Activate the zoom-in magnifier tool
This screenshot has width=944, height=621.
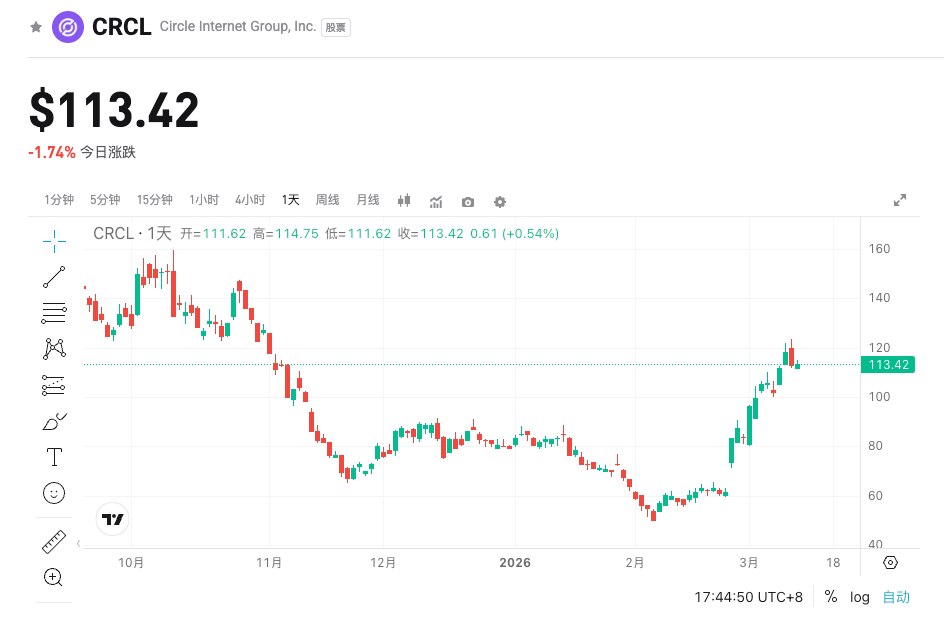coord(53,578)
